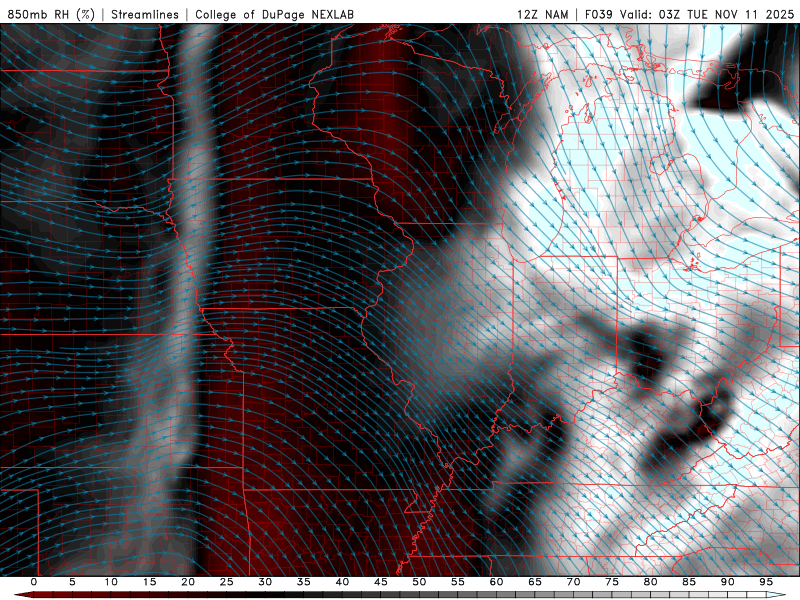
Task: Click the '95' value on the RH scale
Action: pos(766,582)
